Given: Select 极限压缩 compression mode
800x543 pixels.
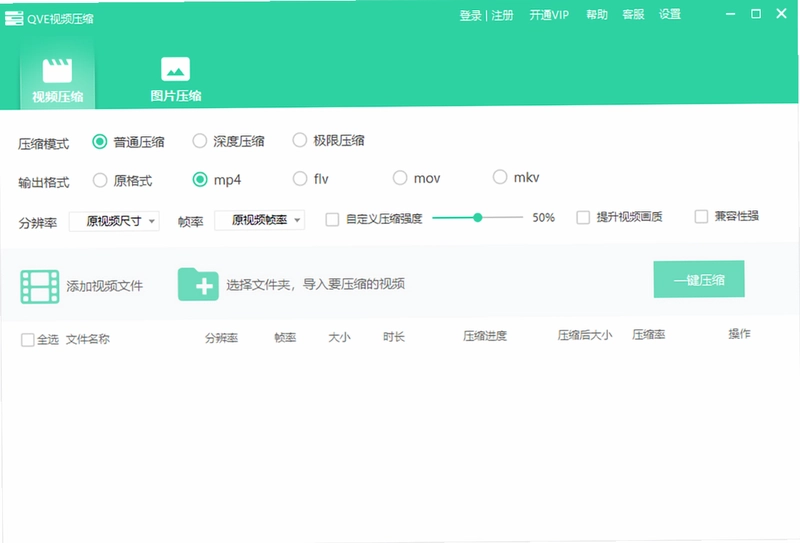Looking at the screenshot, I should (299, 140).
